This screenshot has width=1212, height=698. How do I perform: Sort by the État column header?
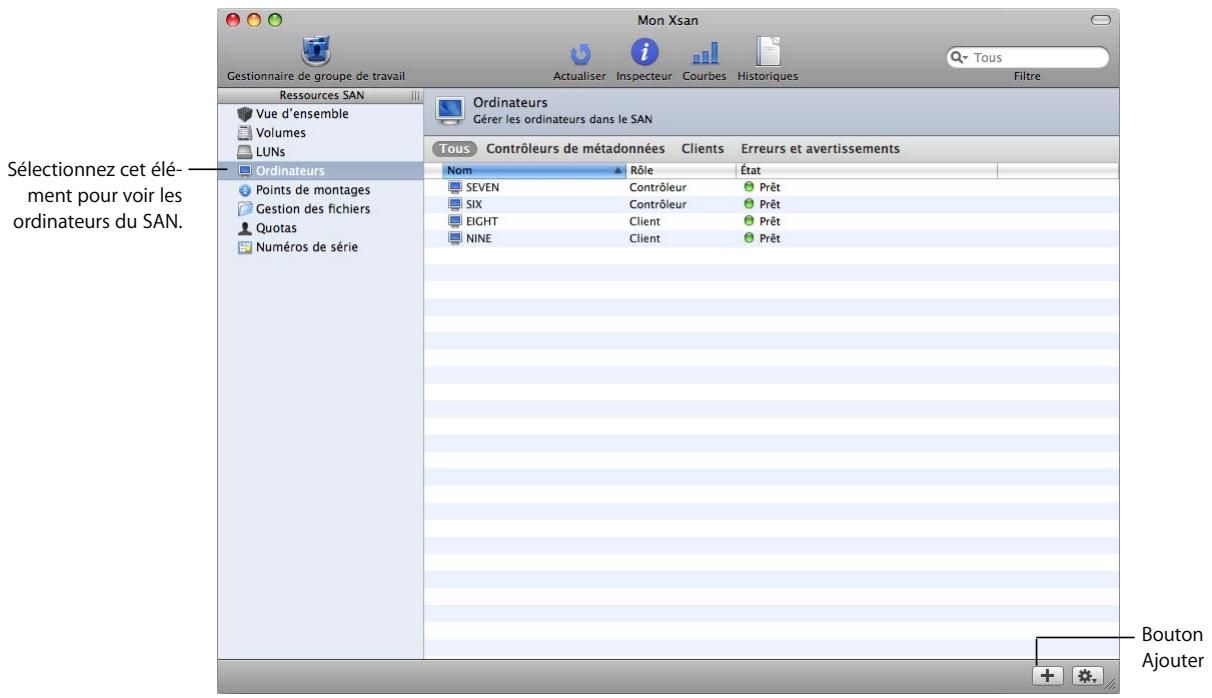[866, 171]
